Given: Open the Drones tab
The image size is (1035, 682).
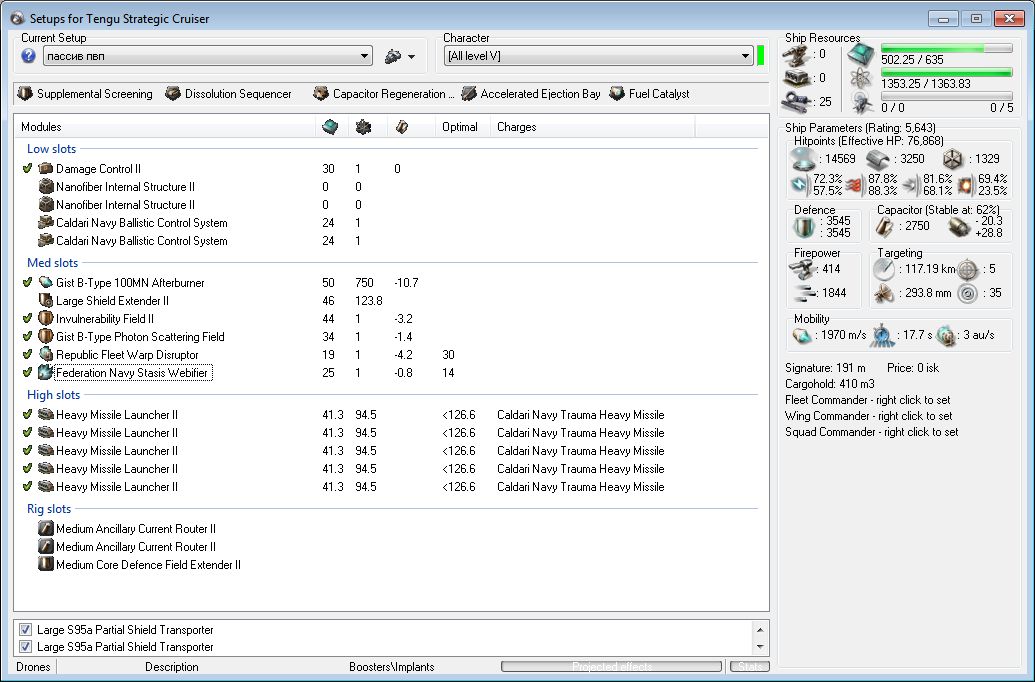Looking at the screenshot, I should tap(34, 667).
